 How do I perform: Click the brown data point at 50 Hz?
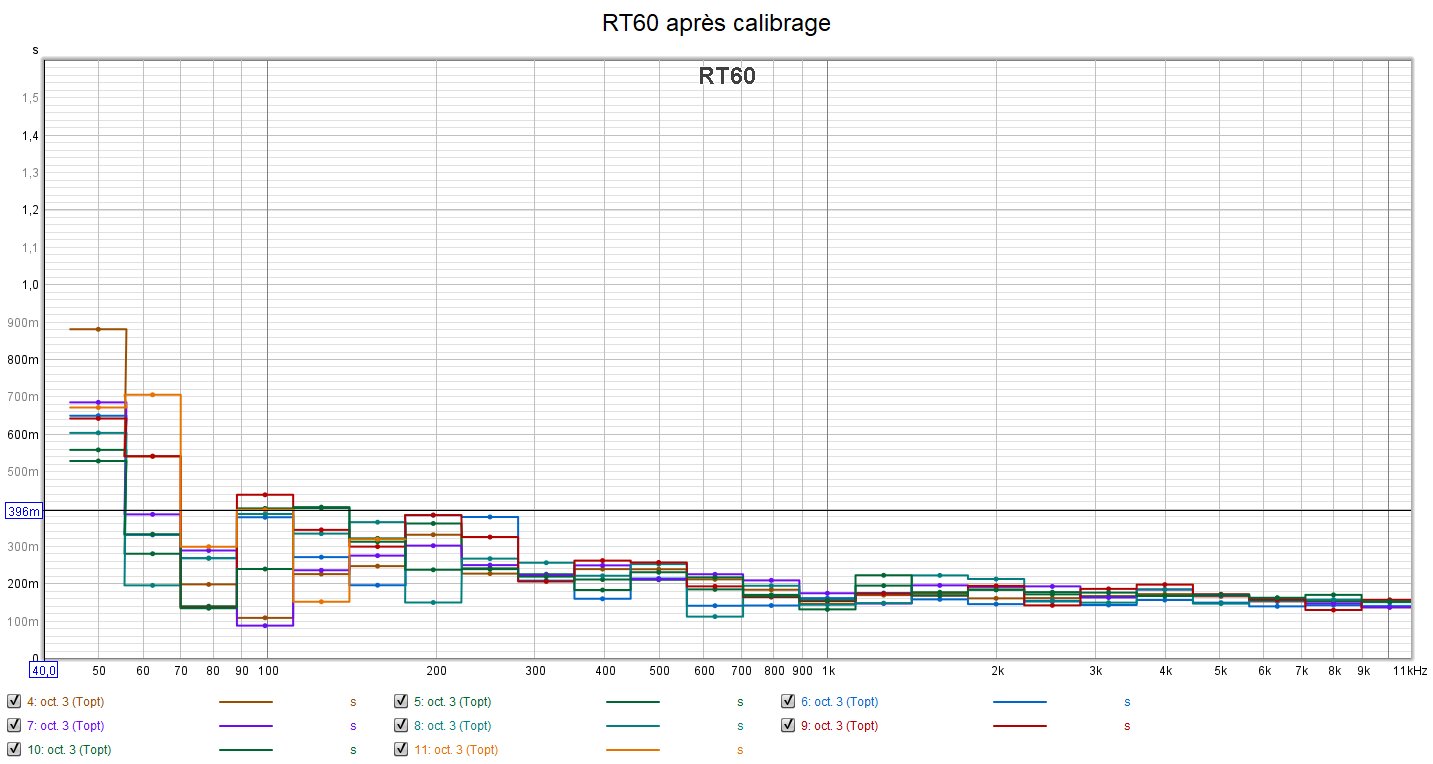[x=98, y=329]
